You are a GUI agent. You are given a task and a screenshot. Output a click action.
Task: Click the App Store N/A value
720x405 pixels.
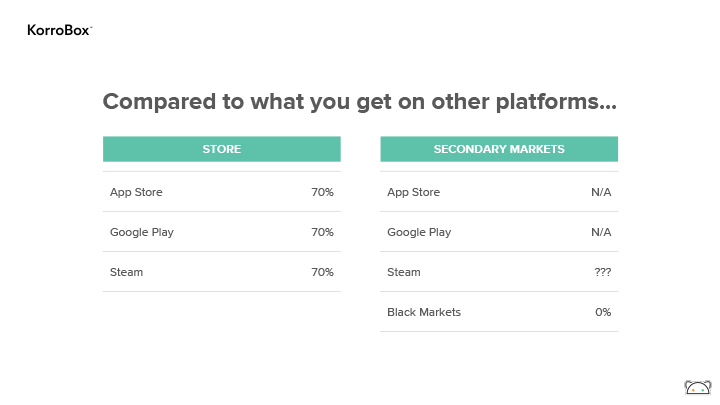coord(601,192)
